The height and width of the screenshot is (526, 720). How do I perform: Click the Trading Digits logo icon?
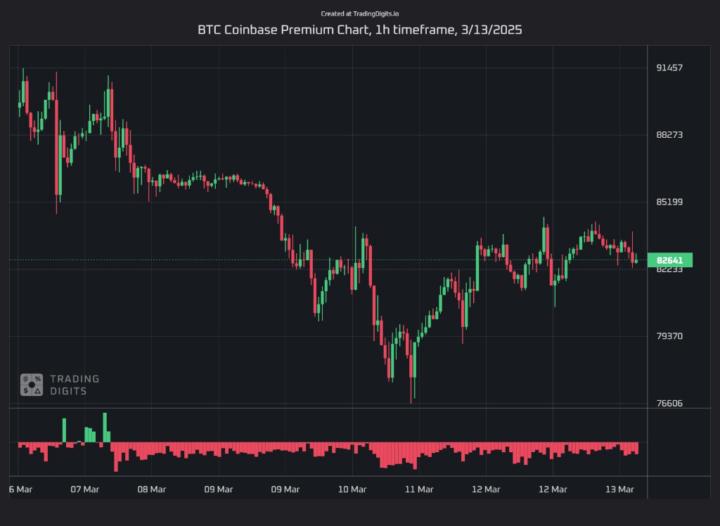31,384
